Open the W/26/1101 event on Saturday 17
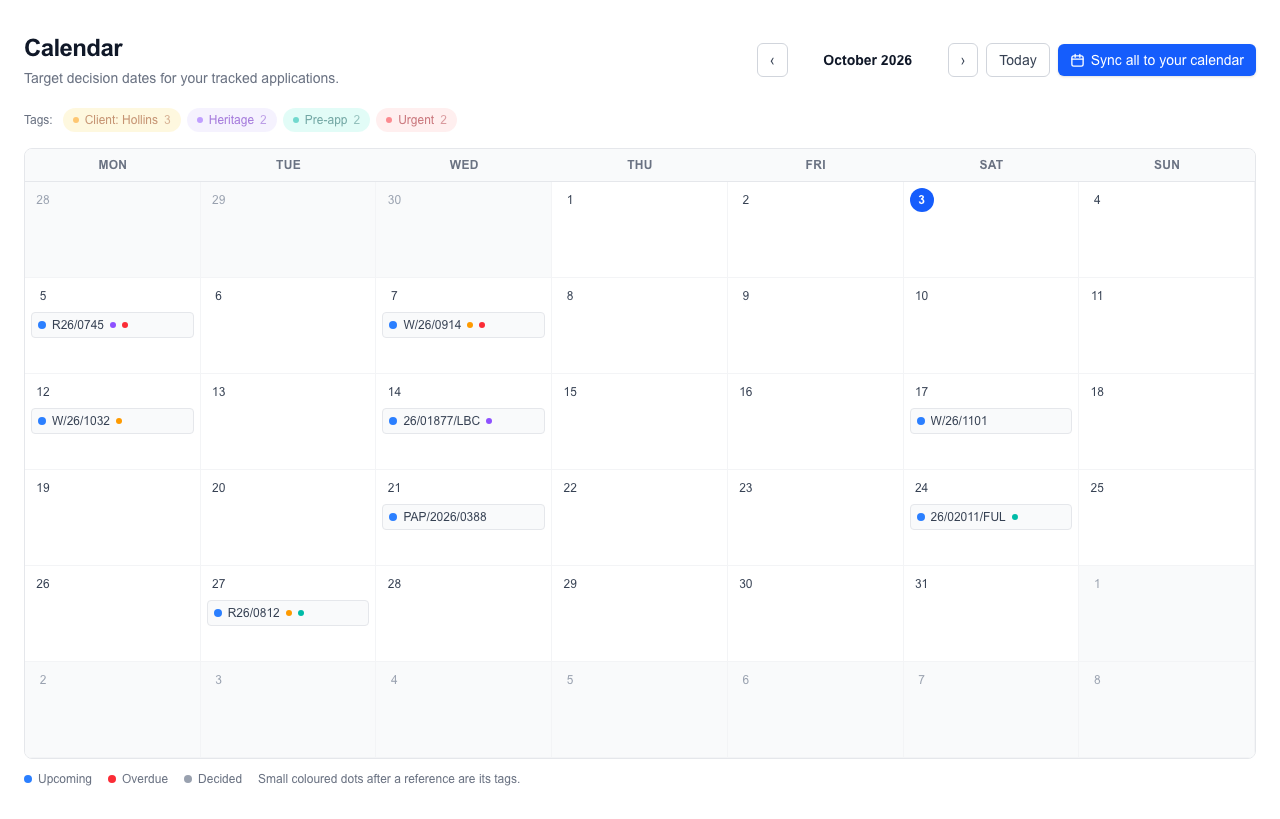Image resolution: width=1280 pixels, height=819 pixels. (991, 421)
